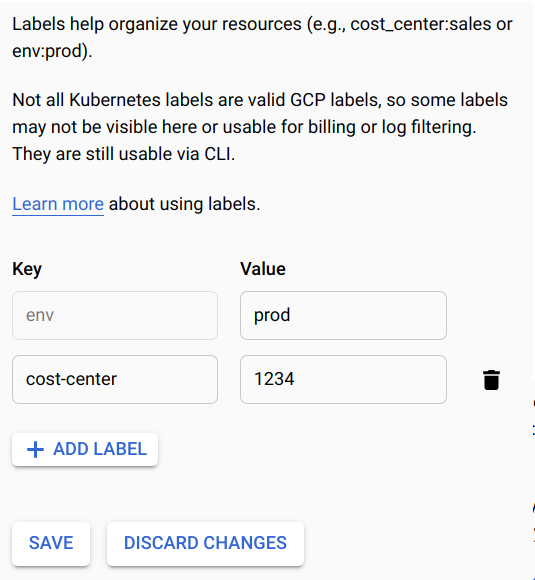Open the Learn more link

click(x=58, y=204)
